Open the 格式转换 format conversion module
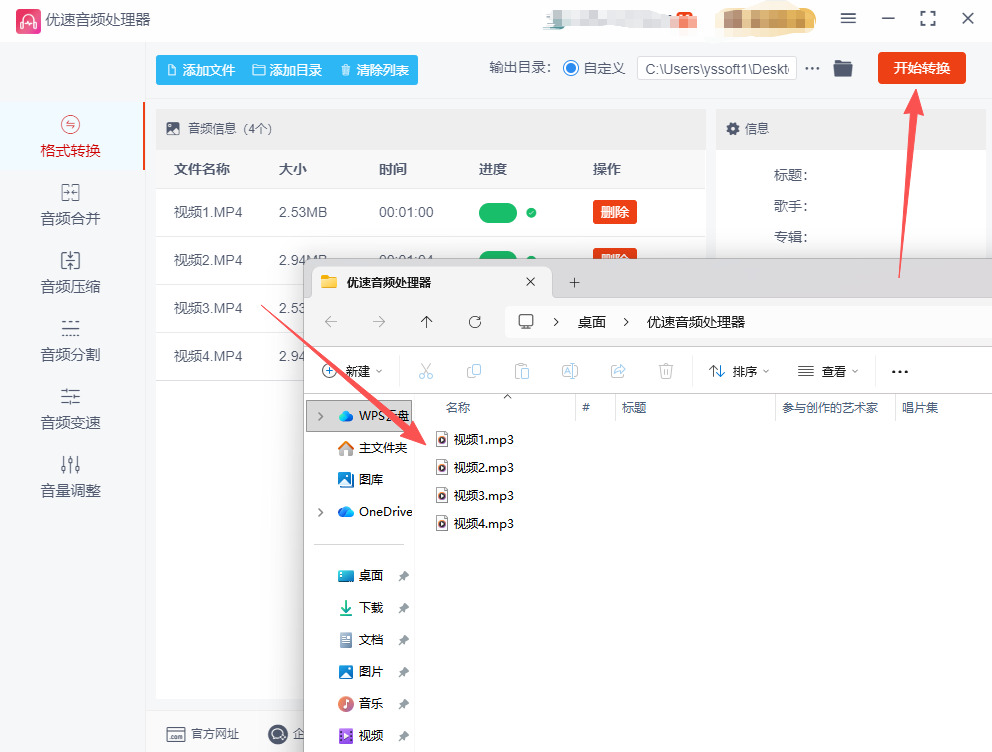The image size is (992, 752). pos(70,137)
